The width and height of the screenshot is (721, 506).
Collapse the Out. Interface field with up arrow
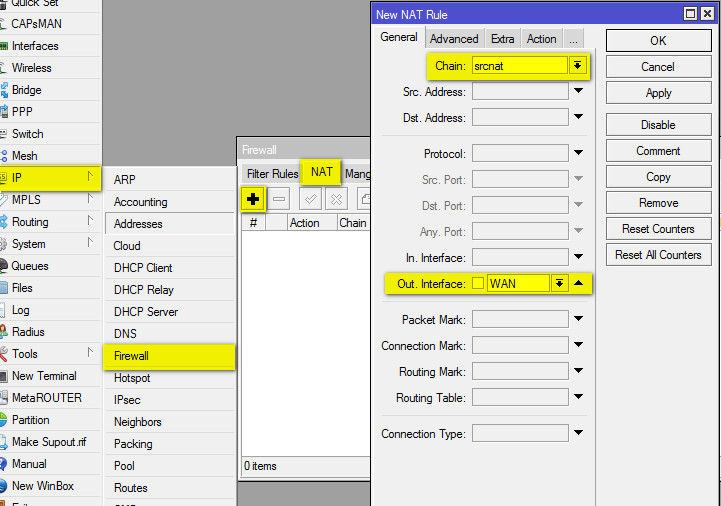pyautogui.click(x=578, y=283)
